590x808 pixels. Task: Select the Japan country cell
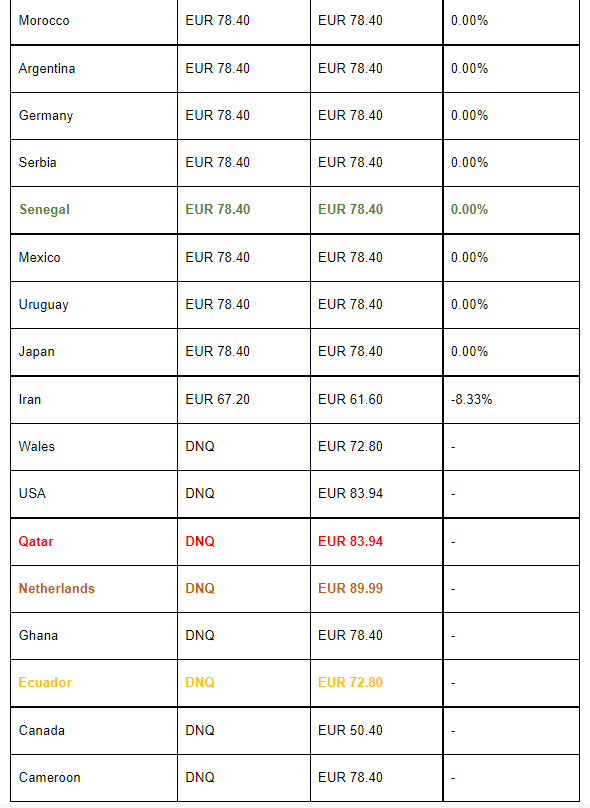click(x=94, y=352)
